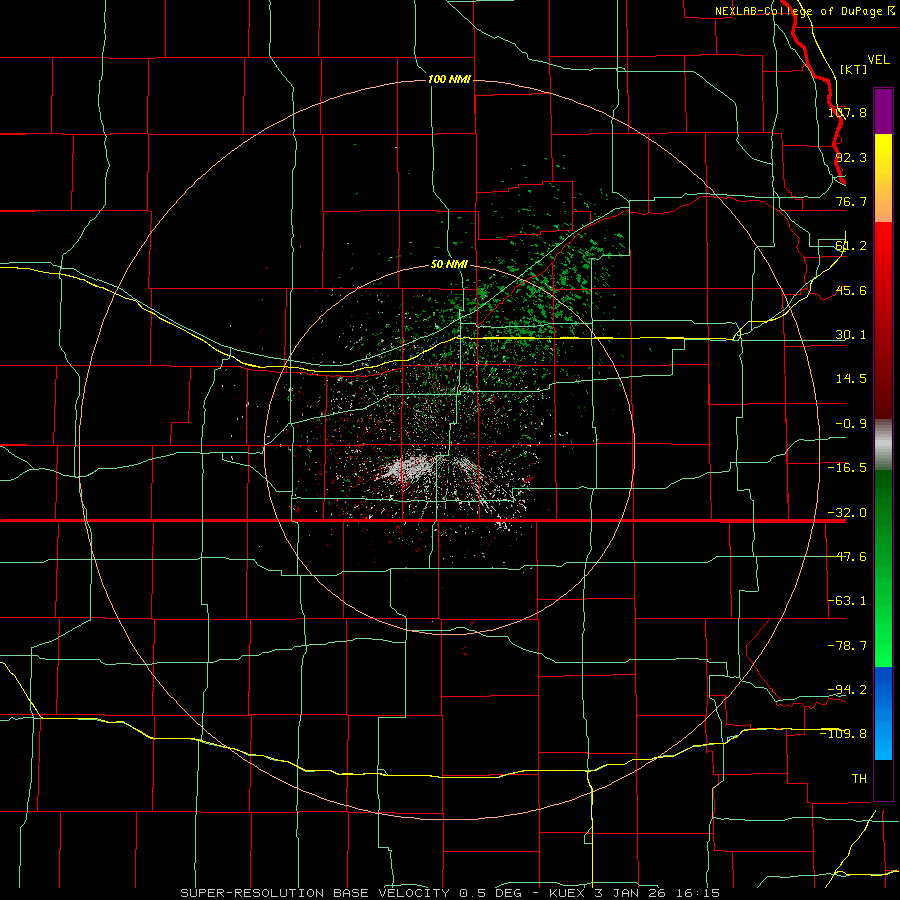Screen dimensions: 900x900
Task: Select the 92.3 legend value
Action: click(851, 157)
